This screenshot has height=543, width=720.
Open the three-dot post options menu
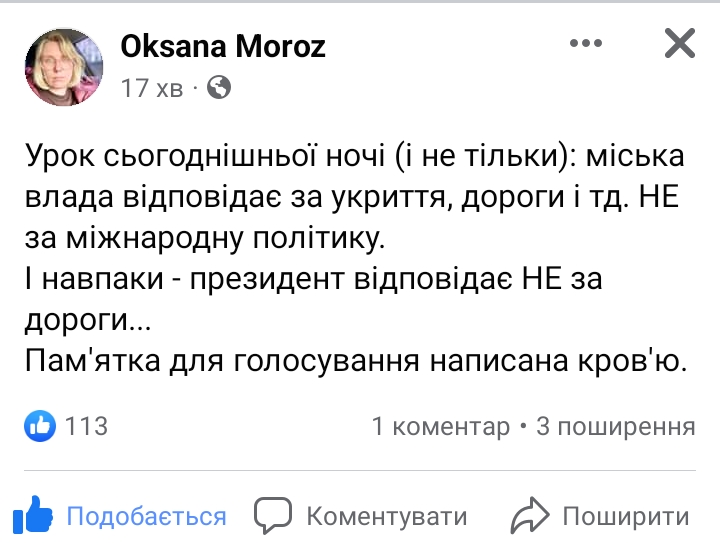588,43
